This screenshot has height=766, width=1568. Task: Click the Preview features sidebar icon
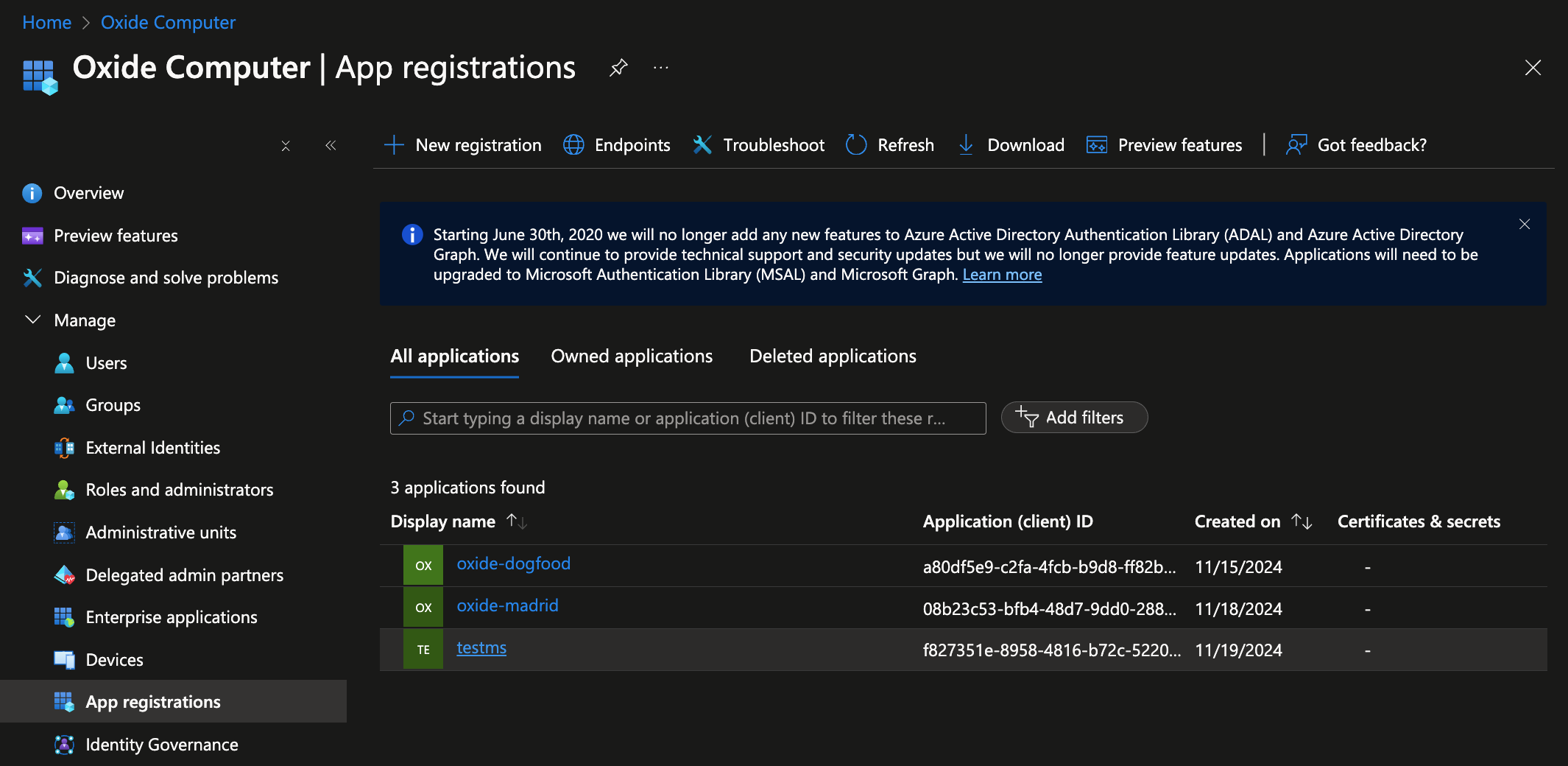coord(32,236)
